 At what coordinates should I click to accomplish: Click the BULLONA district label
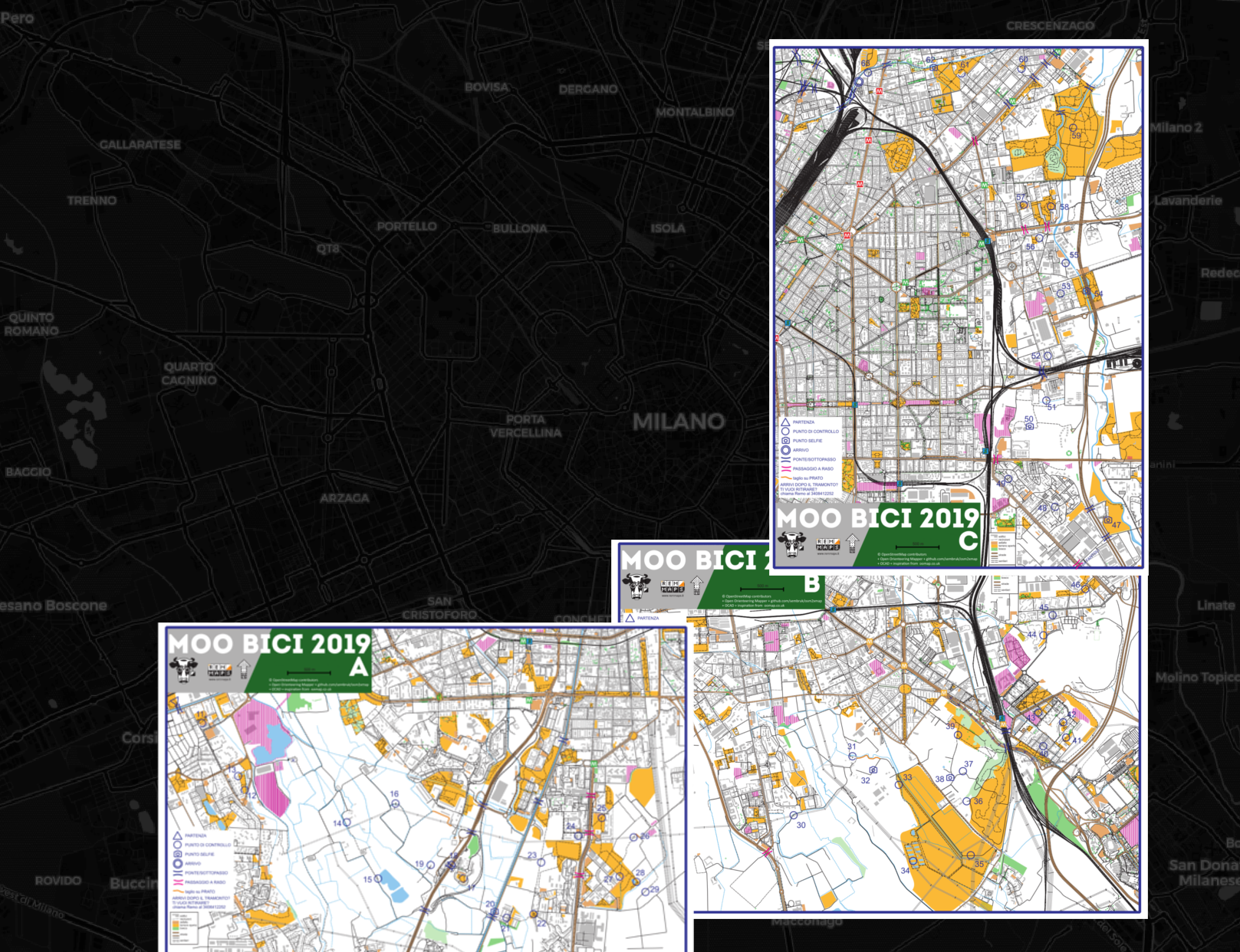click(520, 228)
